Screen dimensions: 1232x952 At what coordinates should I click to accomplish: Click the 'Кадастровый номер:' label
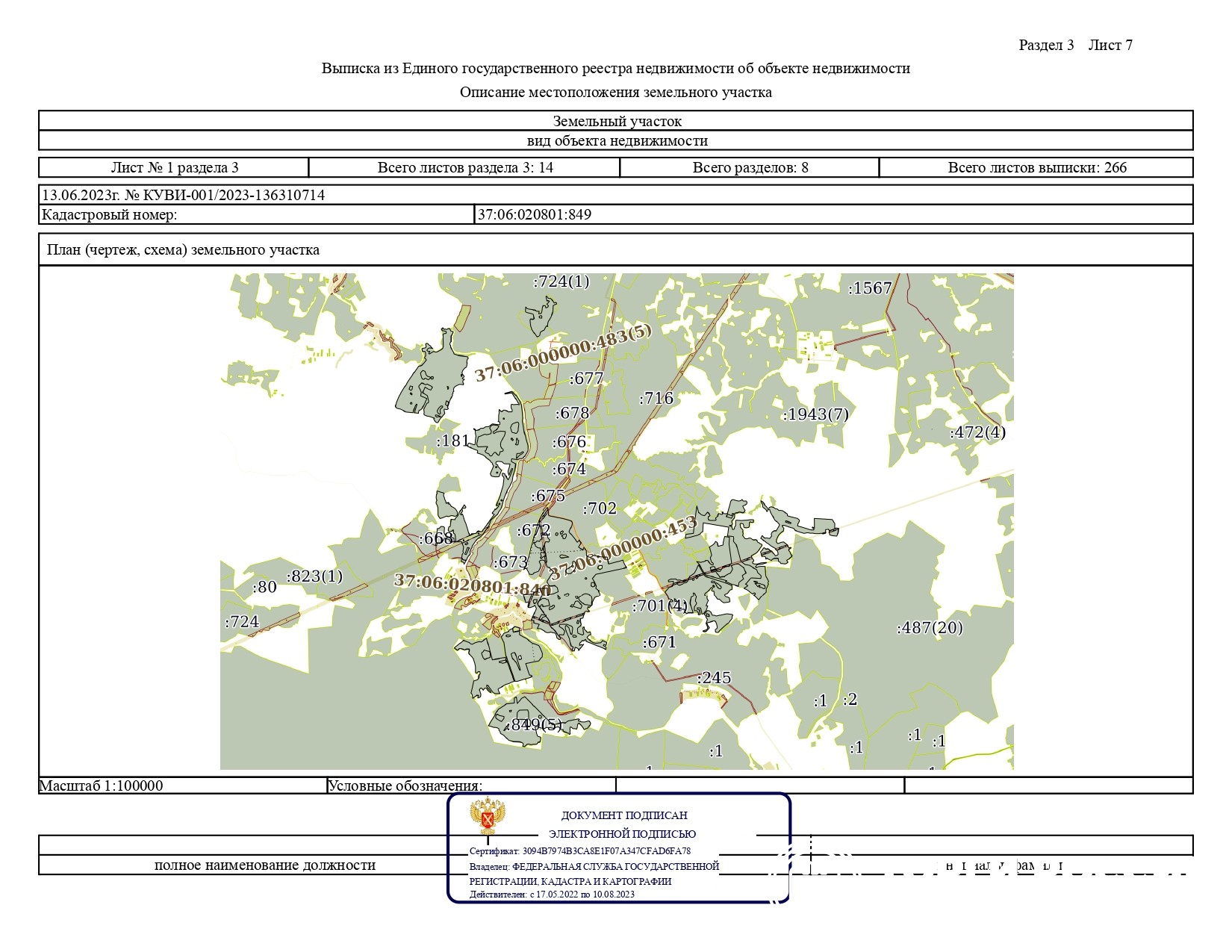[x=110, y=215]
